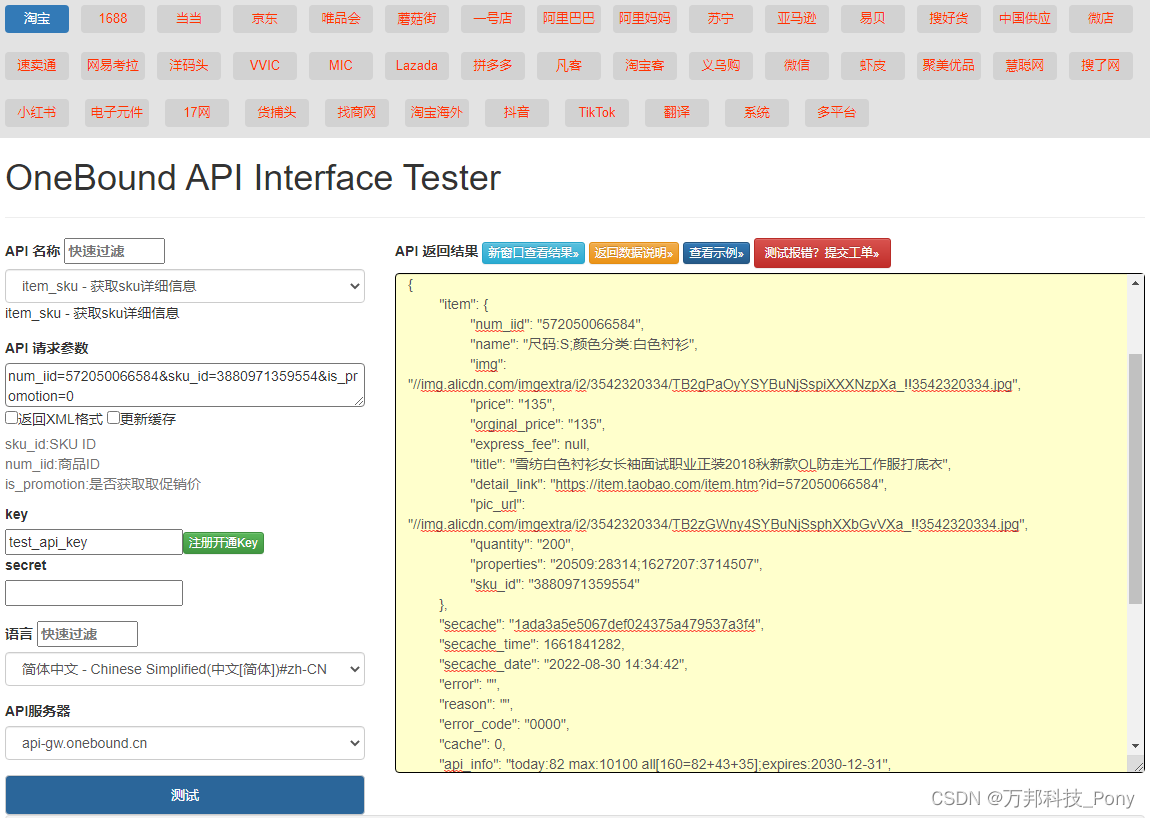The image size is (1150, 818).
Task: Open the 搜了网 tab
Action: click(1101, 65)
